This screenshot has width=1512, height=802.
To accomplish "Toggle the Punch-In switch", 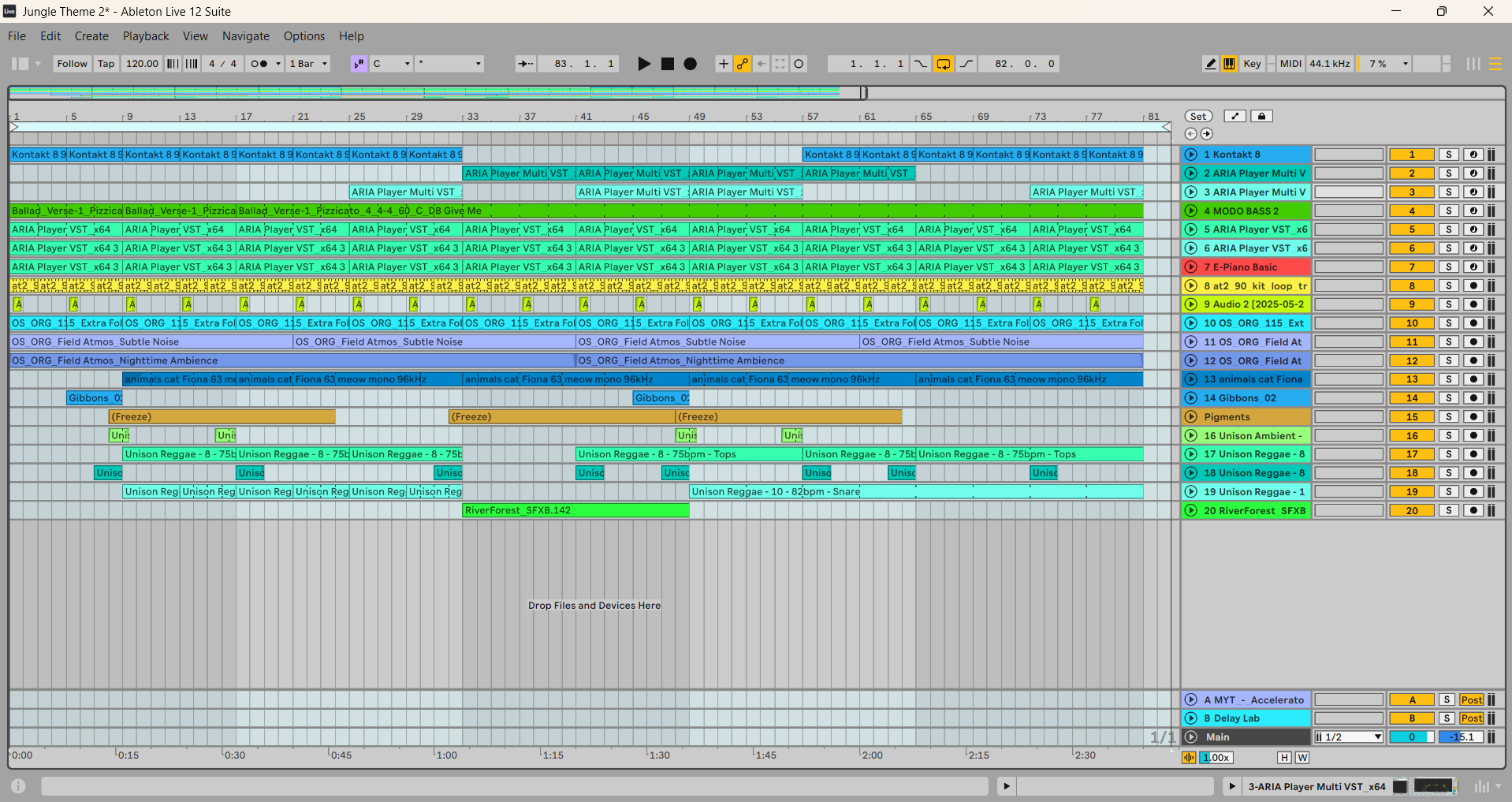I will tap(920, 64).
